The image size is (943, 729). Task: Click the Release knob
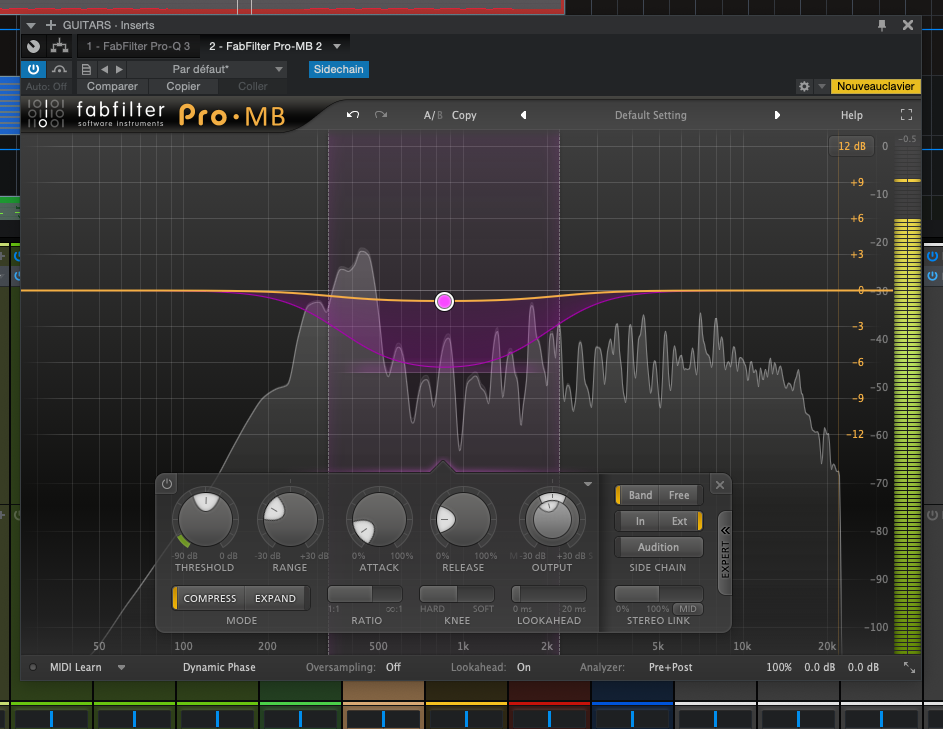[x=462, y=519]
